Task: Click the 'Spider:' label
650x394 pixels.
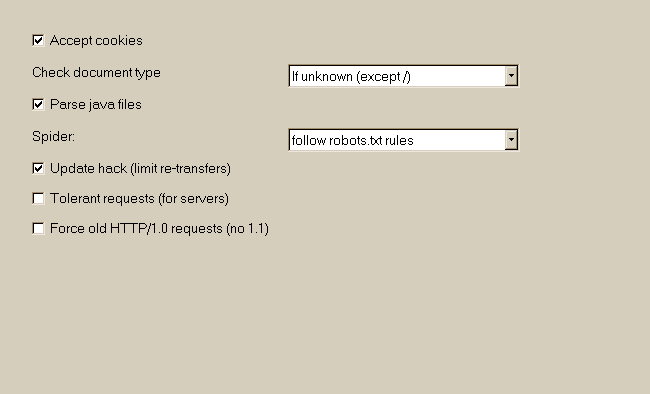Action: 53,136
